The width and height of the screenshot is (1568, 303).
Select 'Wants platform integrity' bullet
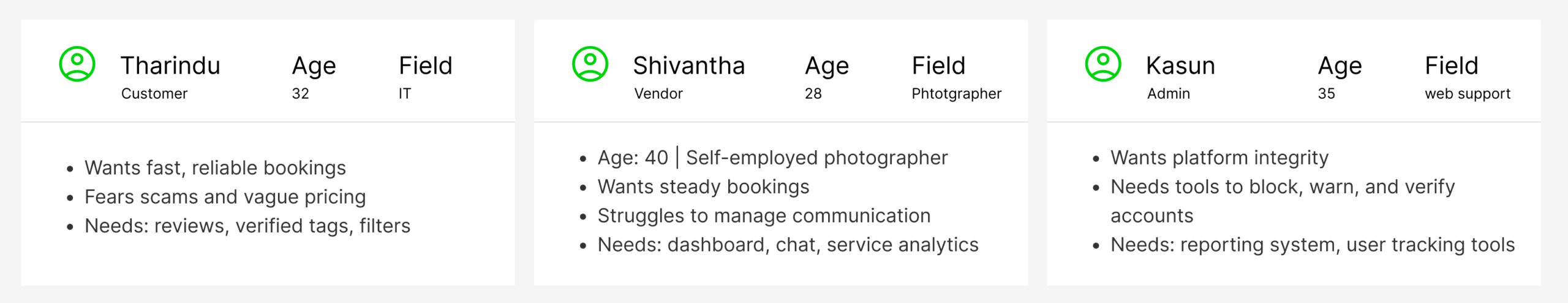click(x=1219, y=158)
